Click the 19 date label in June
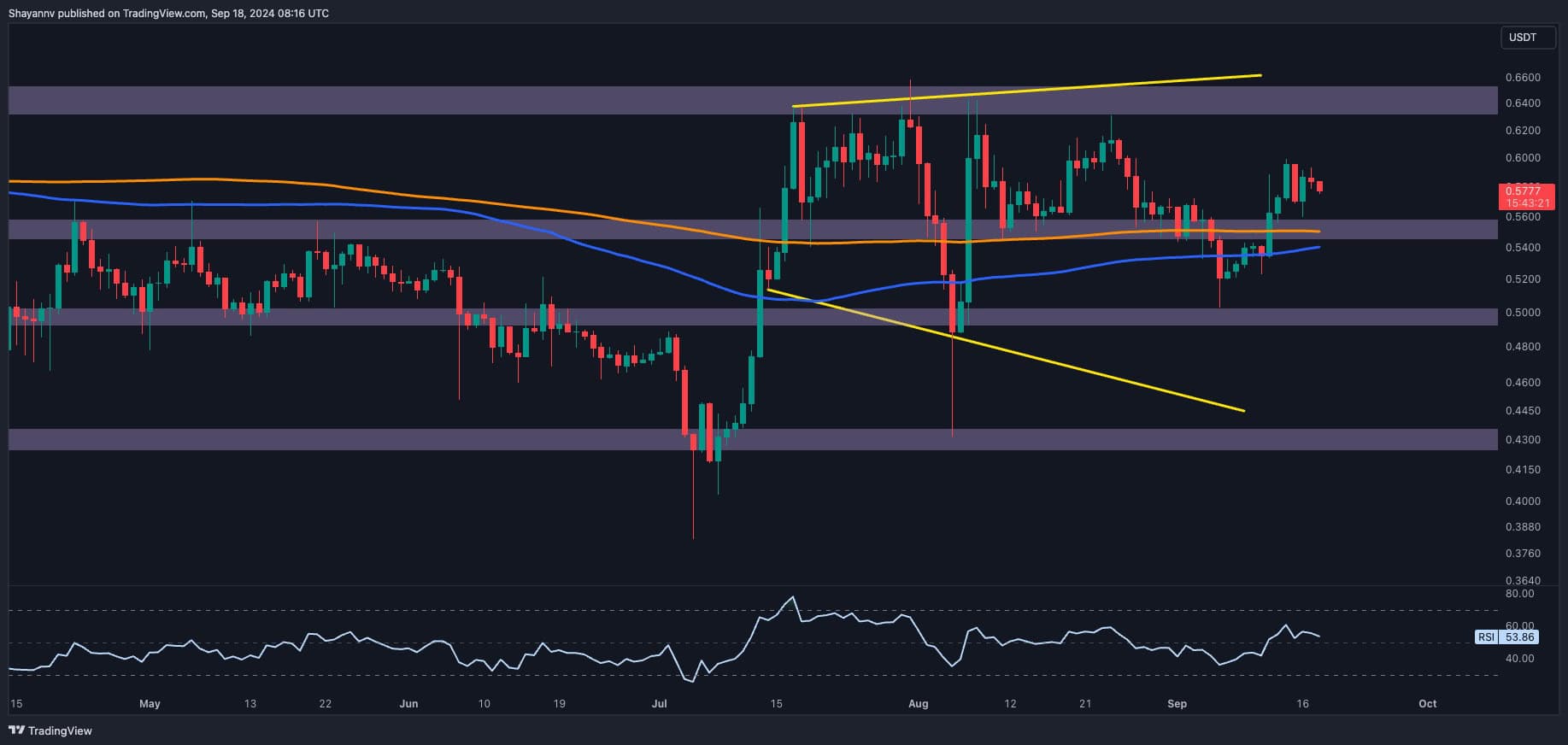Viewport: 1568px width, 745px height. coord(559,704)
